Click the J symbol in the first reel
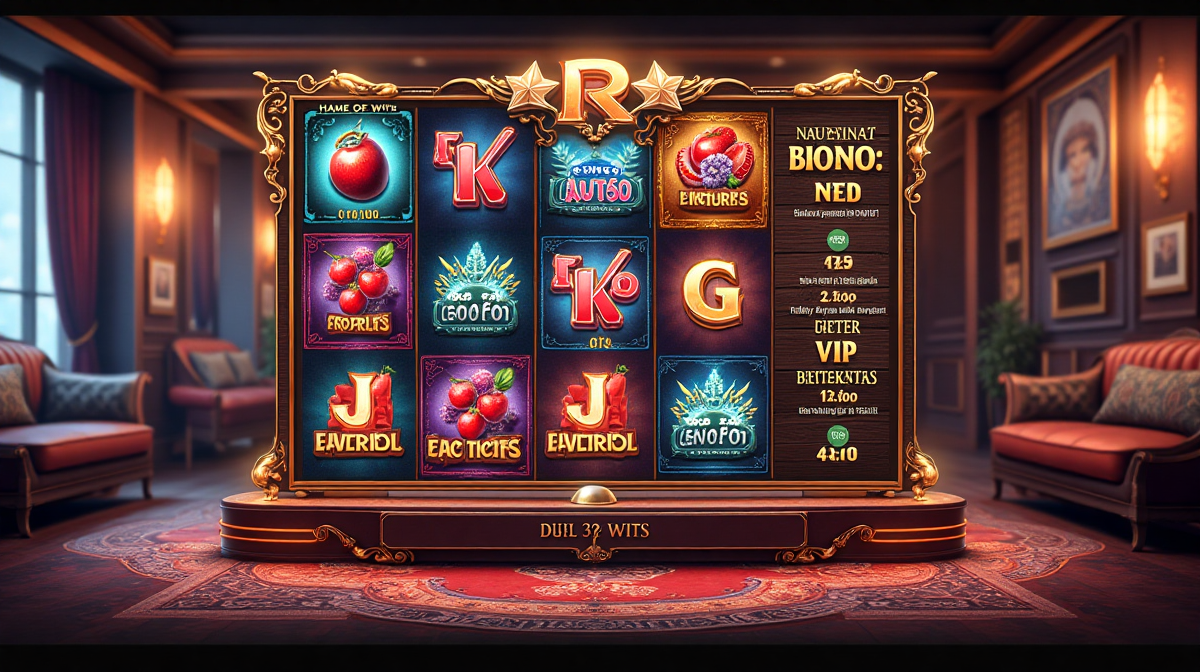The width and height of the screenshot is (1200, 672). pyautogui.click(x=358, y=417)
